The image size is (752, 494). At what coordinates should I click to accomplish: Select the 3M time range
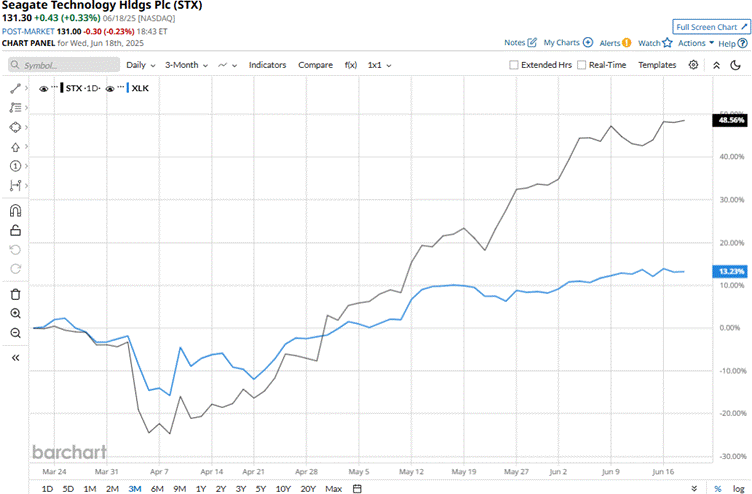pyautogui.click(x=135, y=489)
